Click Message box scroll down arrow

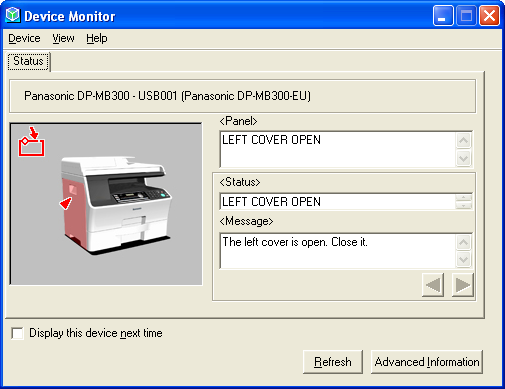coord(463,259)
